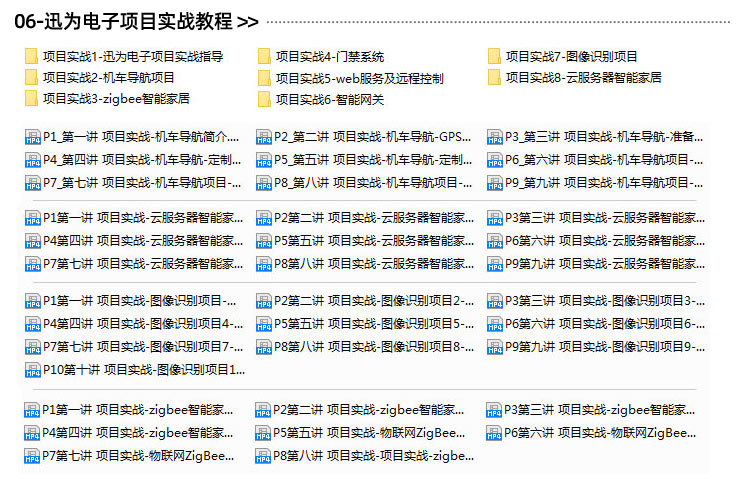Click MP4 icon of P5_第五讲 机车导航-定制
This screenshot has width=750, height=479.
click(264, 160)
